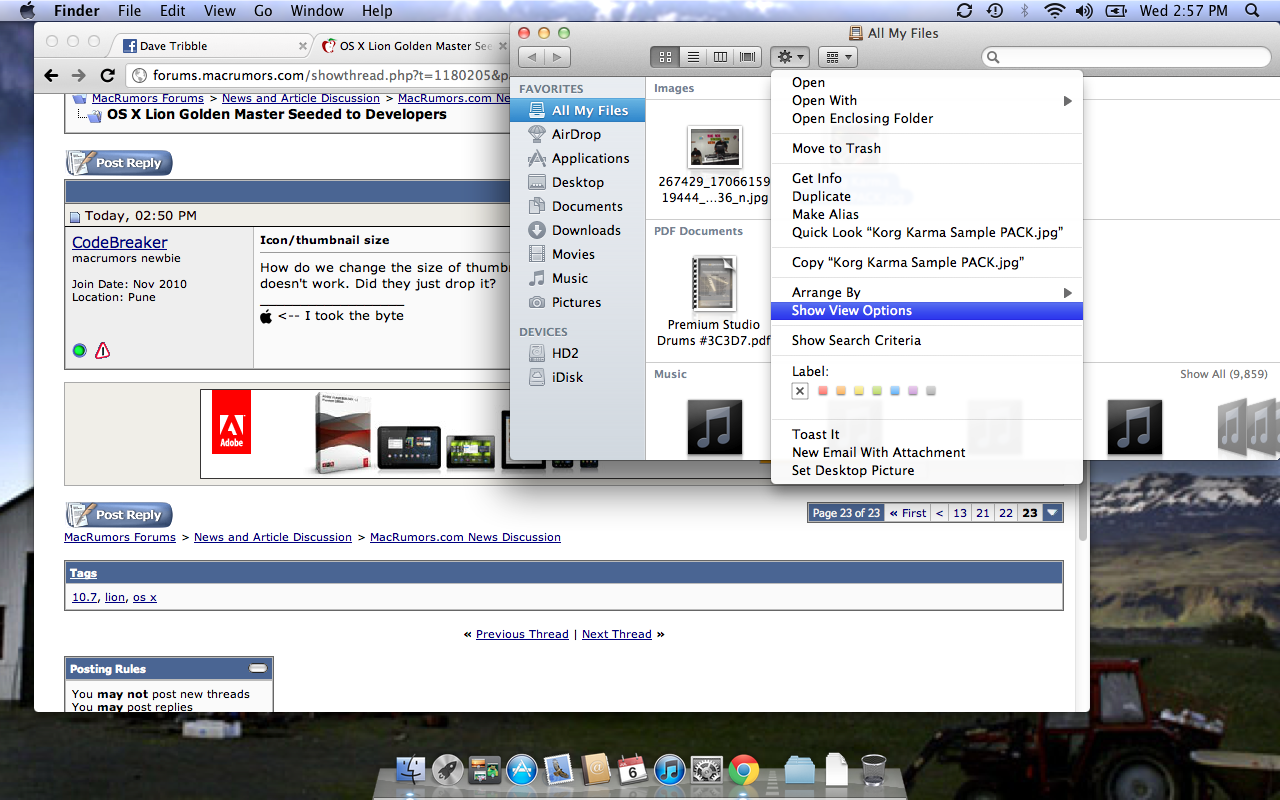
Task: Click the Finder back navigation arrow
Action: [x=532, y=57]
